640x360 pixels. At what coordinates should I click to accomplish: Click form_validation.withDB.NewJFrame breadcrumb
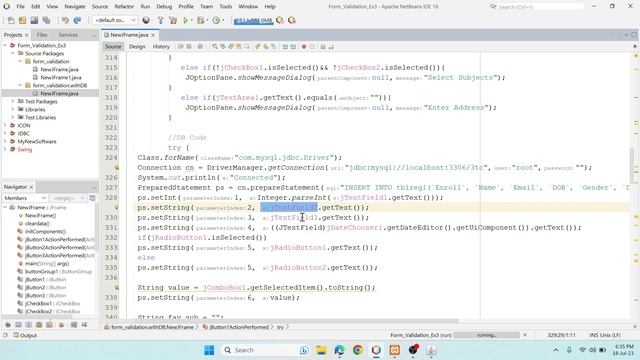(x=152, y=327)
